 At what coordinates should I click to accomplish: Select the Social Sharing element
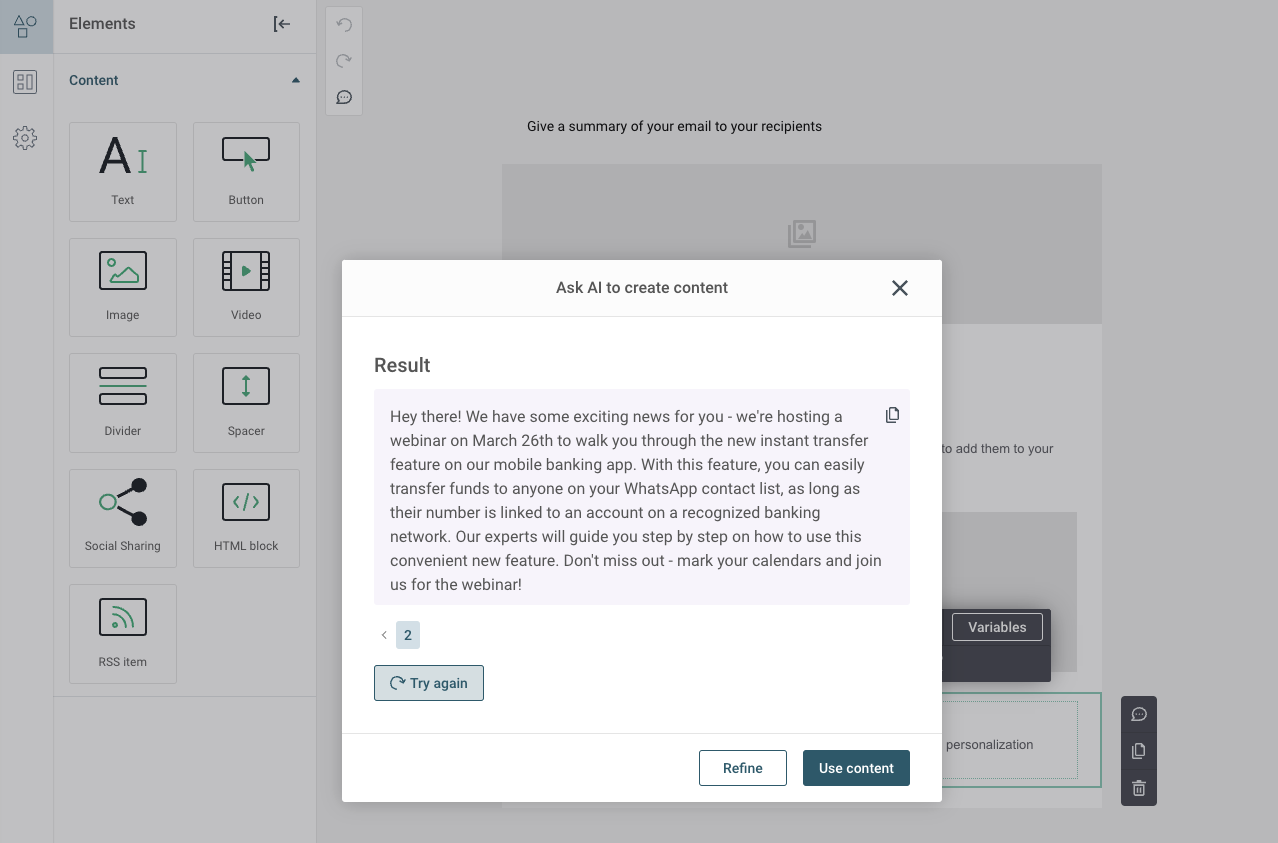pyautogui.click(x=123, y=518)
